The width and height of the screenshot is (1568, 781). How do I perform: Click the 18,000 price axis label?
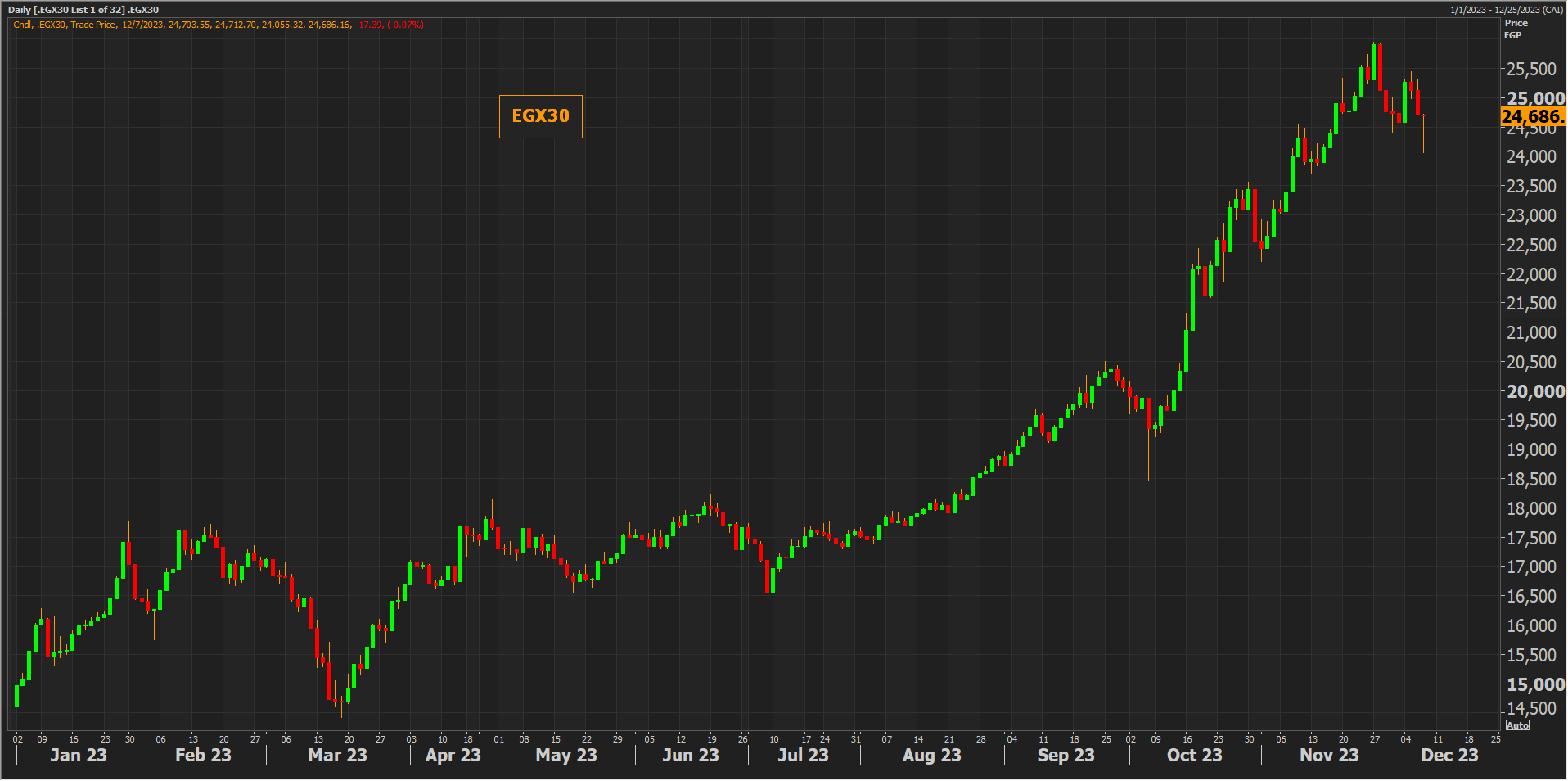(x=1531, y=508)
